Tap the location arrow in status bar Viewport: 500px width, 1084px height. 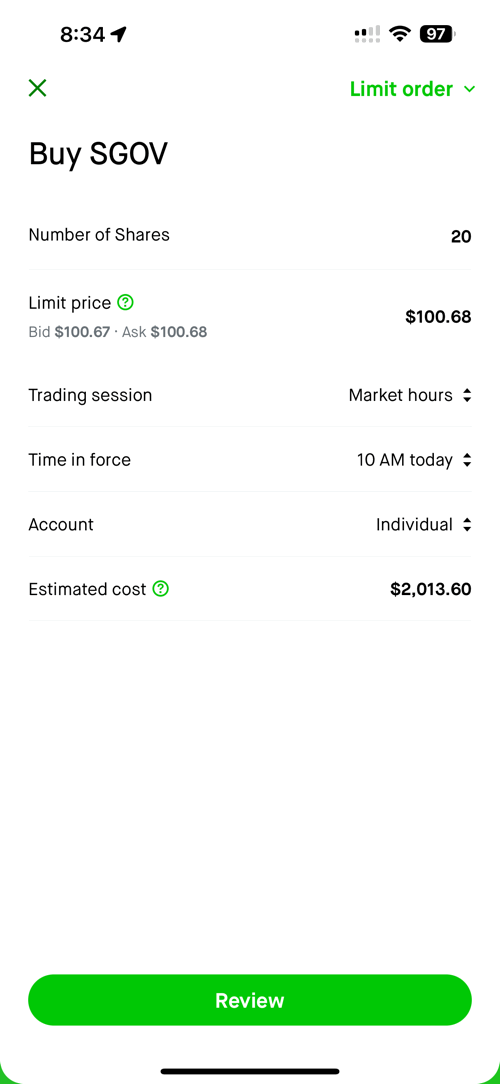point(119,34)
